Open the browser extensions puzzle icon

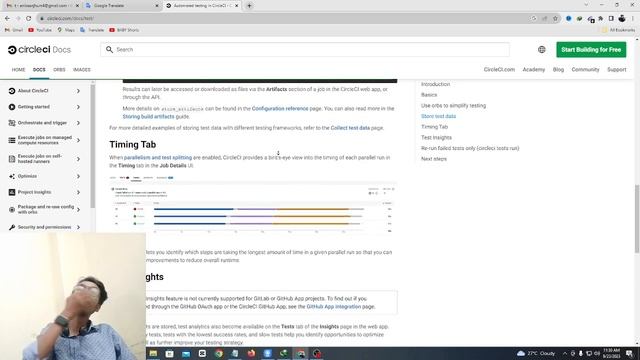(600, 18)
